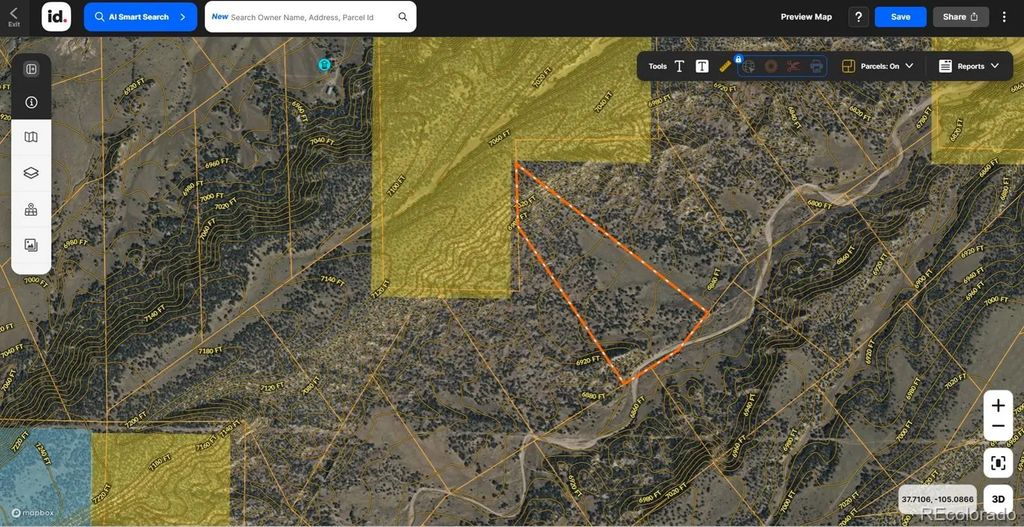Image resolution: width=1024 pixels, height=527 pixels.
Task: Select the ruler measure tool
Action: click(x=724, y=67)
